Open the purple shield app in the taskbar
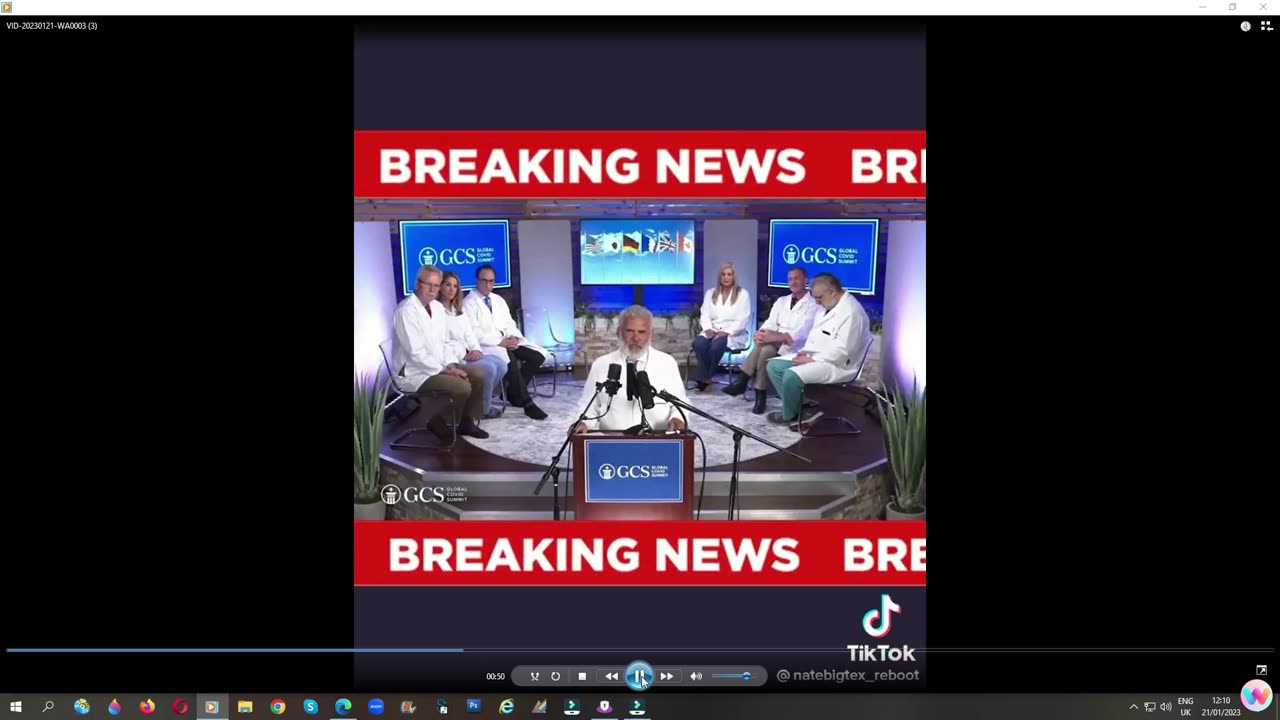Viewport: 1280px width, 720px height. click(604, 707)
